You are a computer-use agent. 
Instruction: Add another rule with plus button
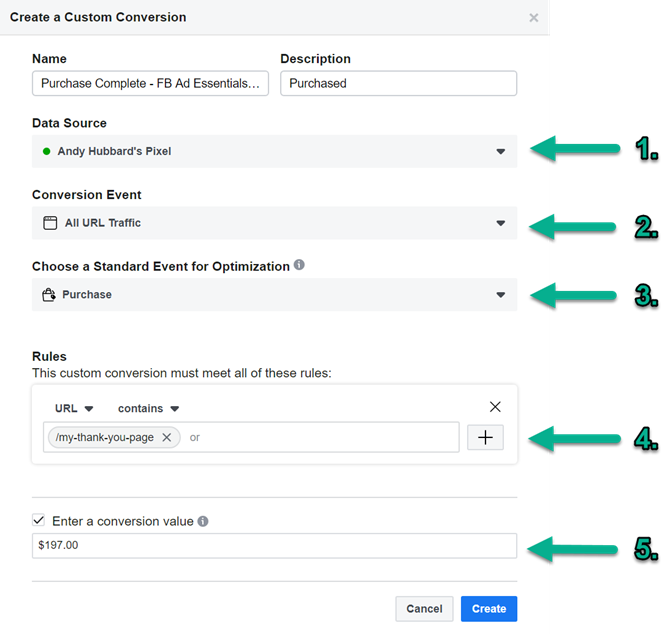[x=485, y=437]
